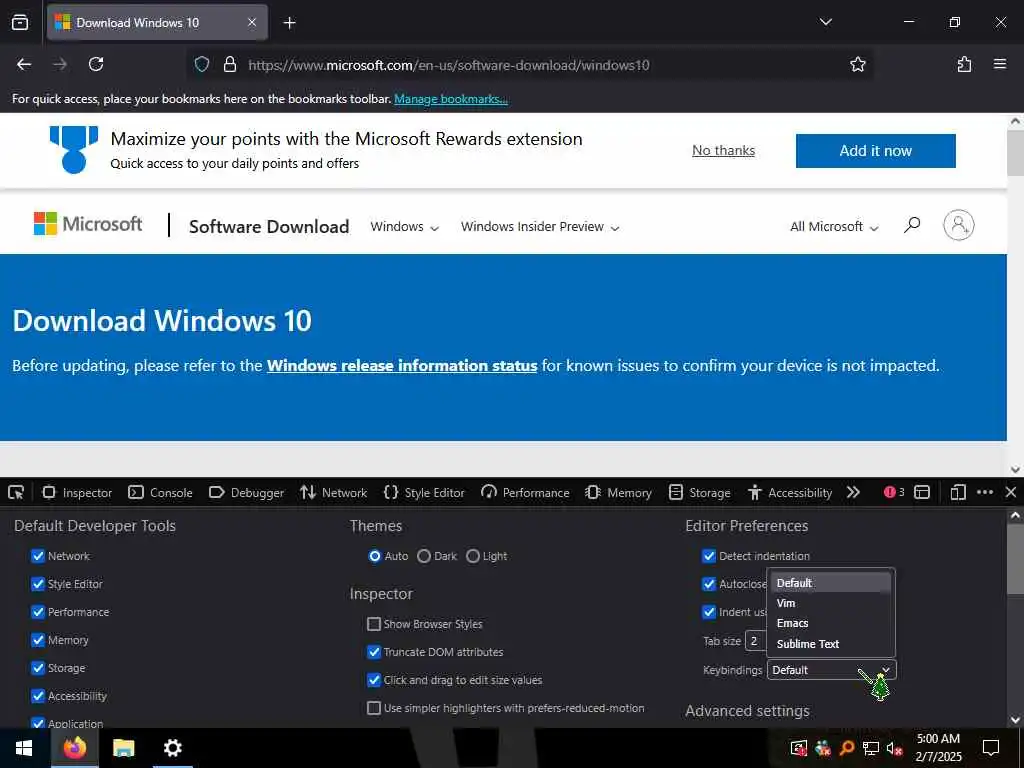Viewport: 1024px width, 768px height.
Task: Open the extensions puzzle icon
Action: pyautogui.click(x=964, y=64)
